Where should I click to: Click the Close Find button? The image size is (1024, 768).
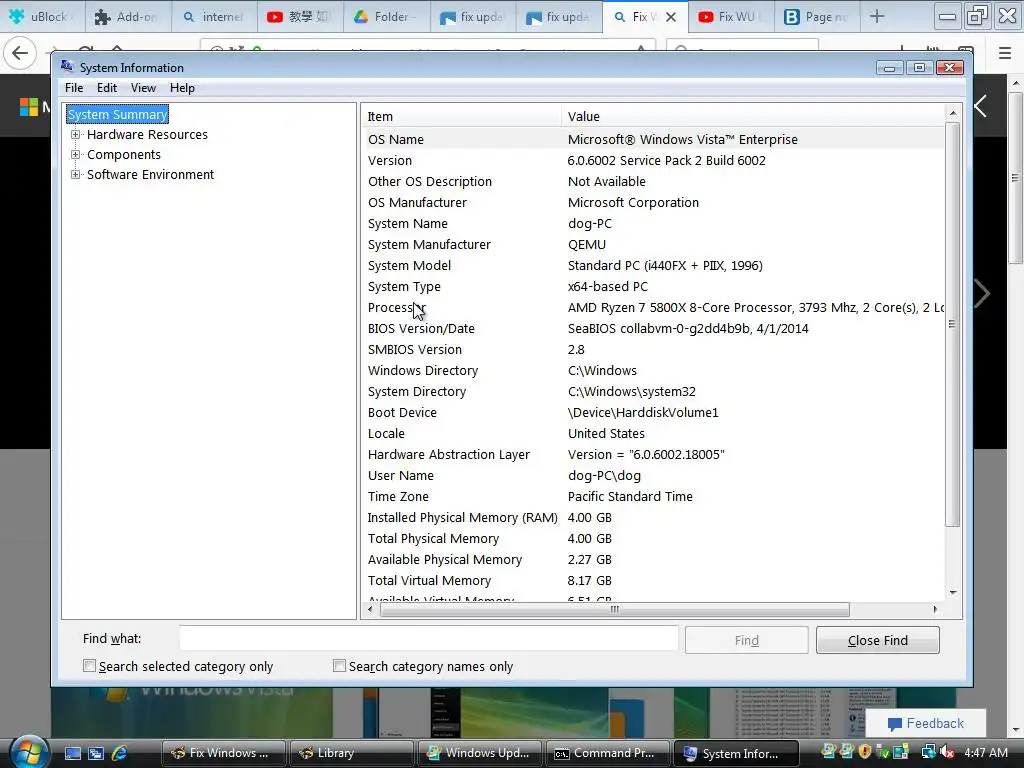(878, 640)
